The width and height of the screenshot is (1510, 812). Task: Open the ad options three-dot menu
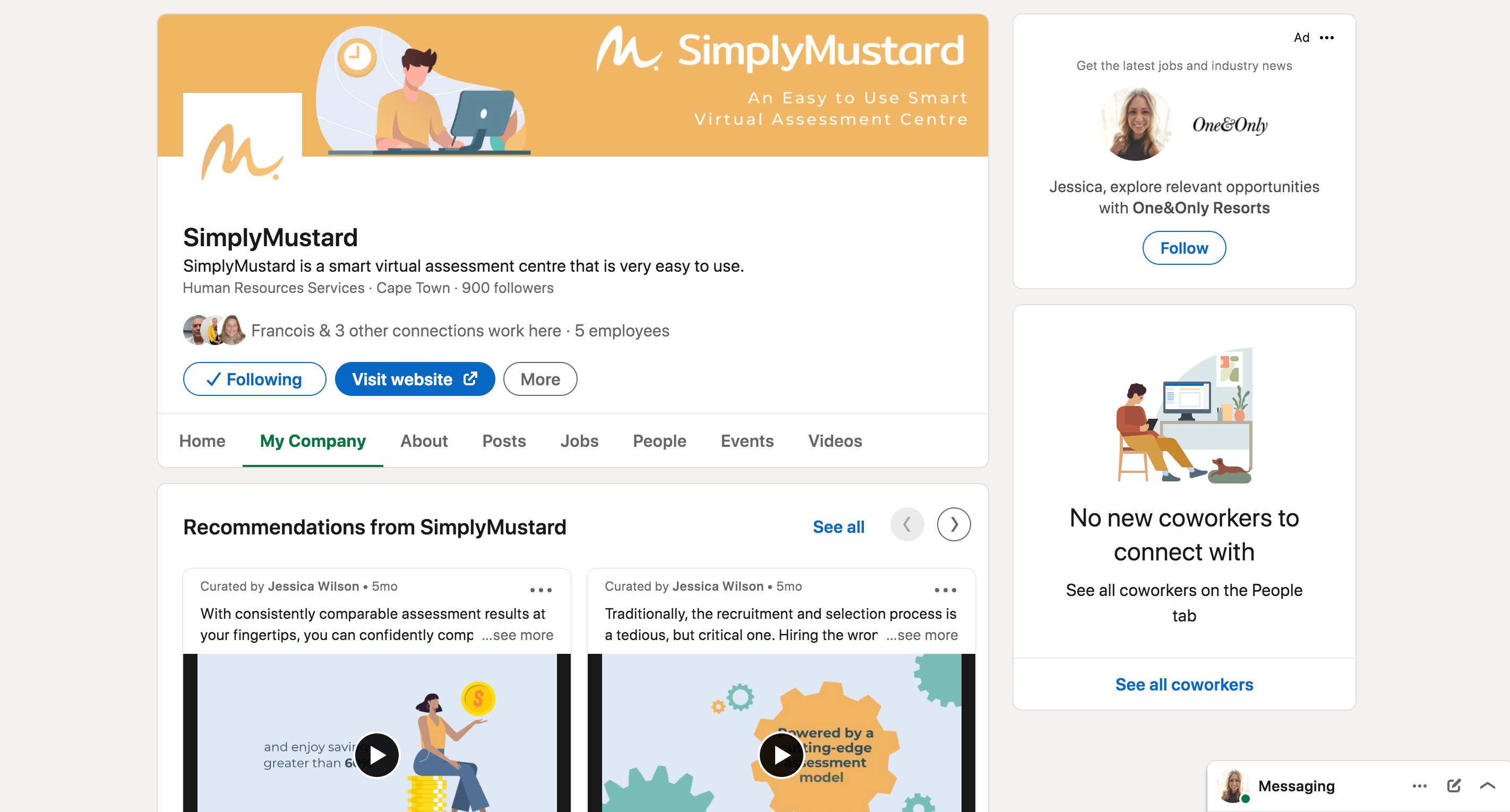(x=1326, y=38)
